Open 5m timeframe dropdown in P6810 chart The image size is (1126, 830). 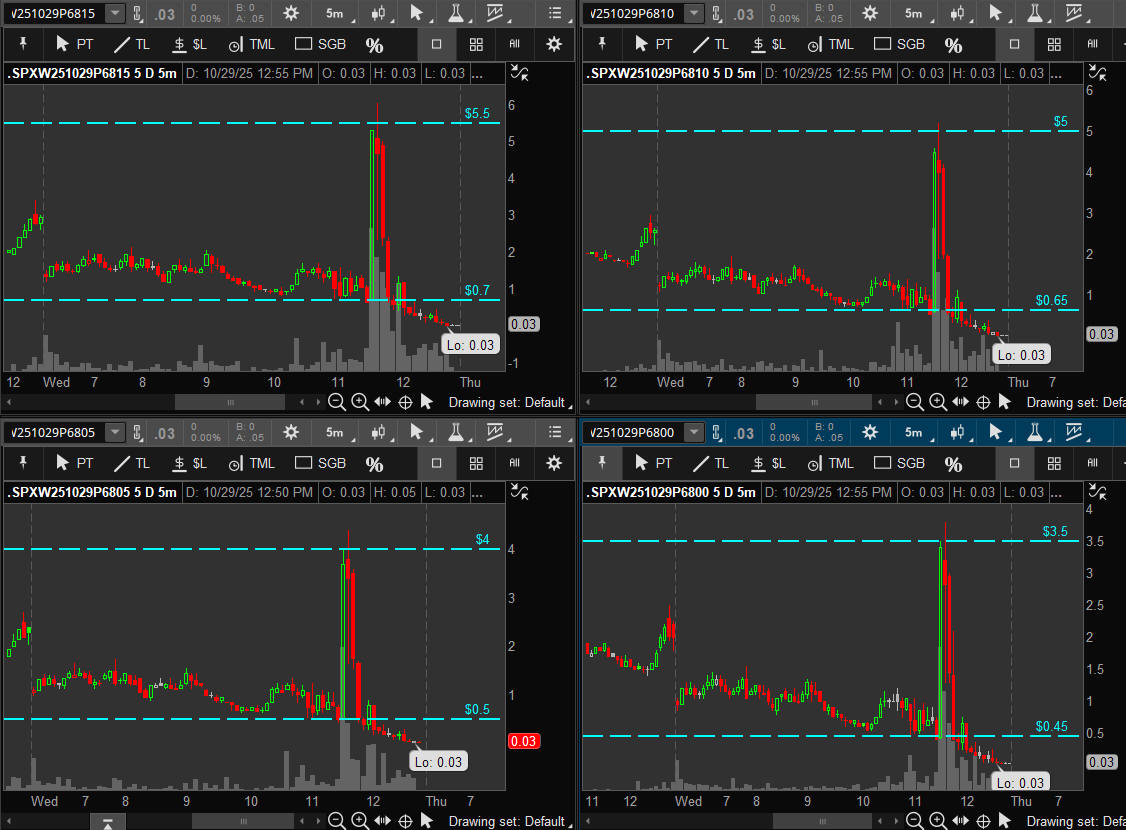[914, 13]
